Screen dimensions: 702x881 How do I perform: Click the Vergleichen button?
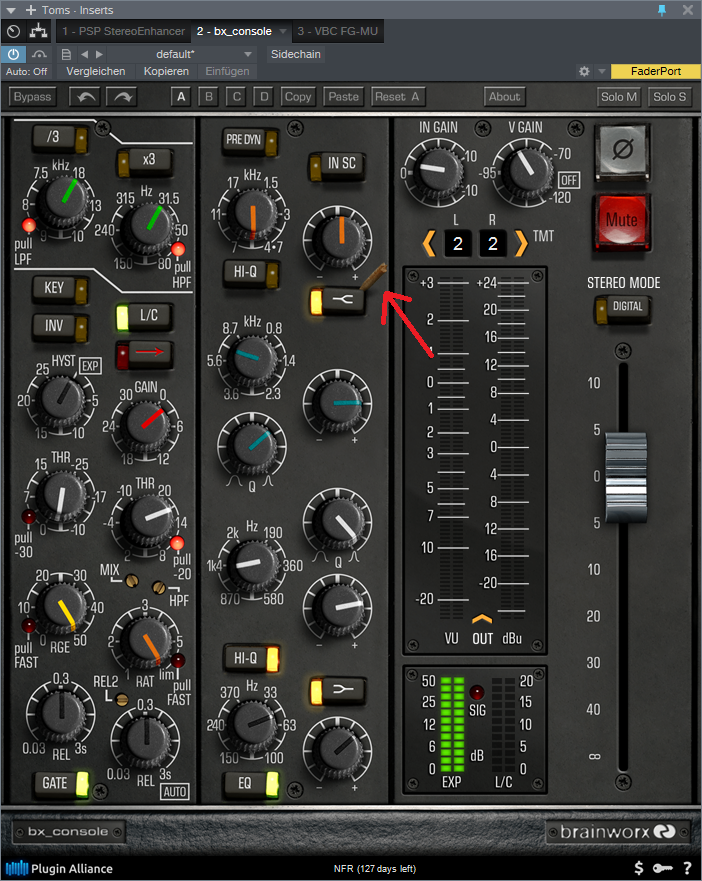(x=96, y=71)
